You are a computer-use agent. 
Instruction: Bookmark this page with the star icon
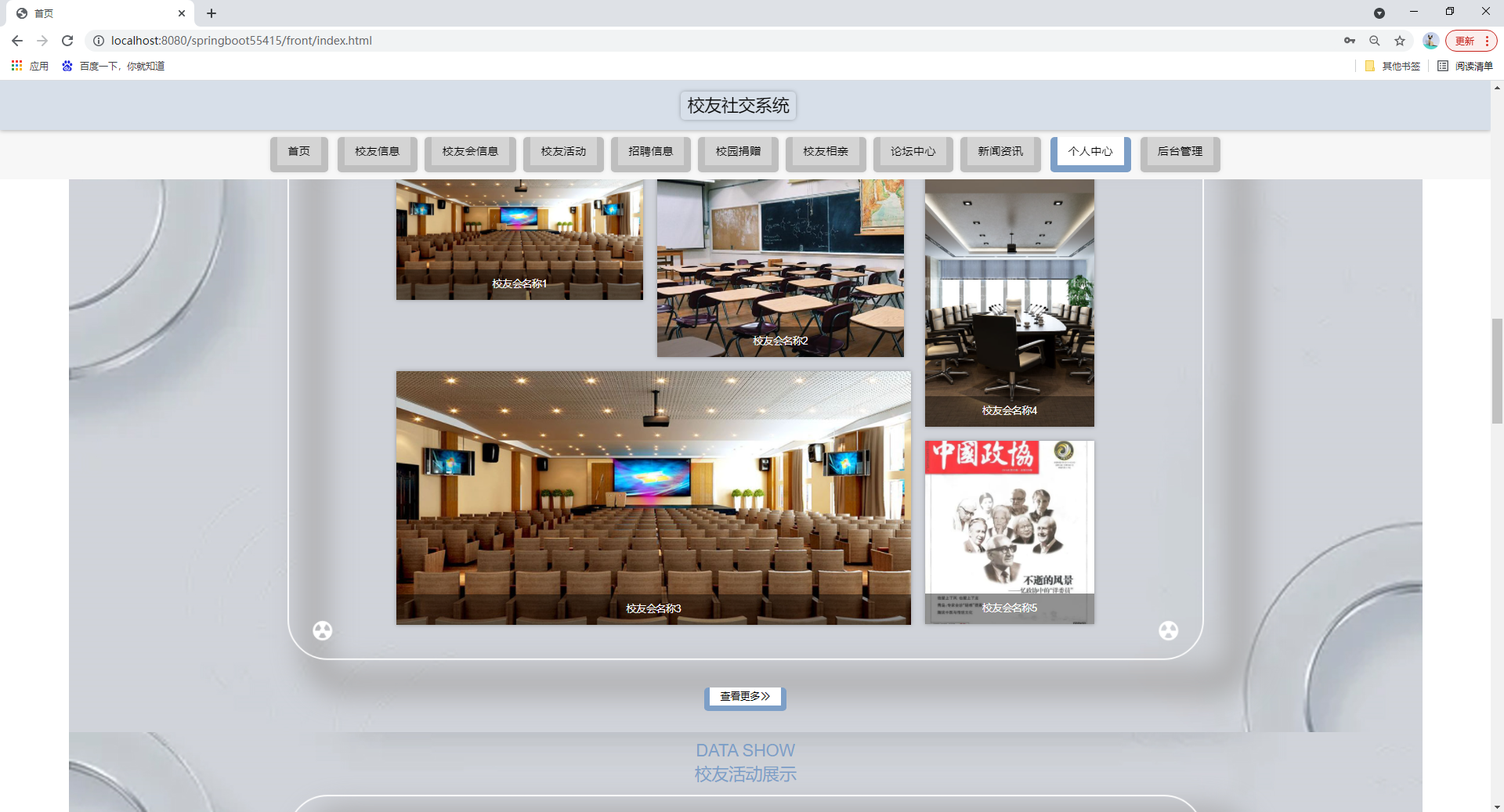click(1400, 40)
